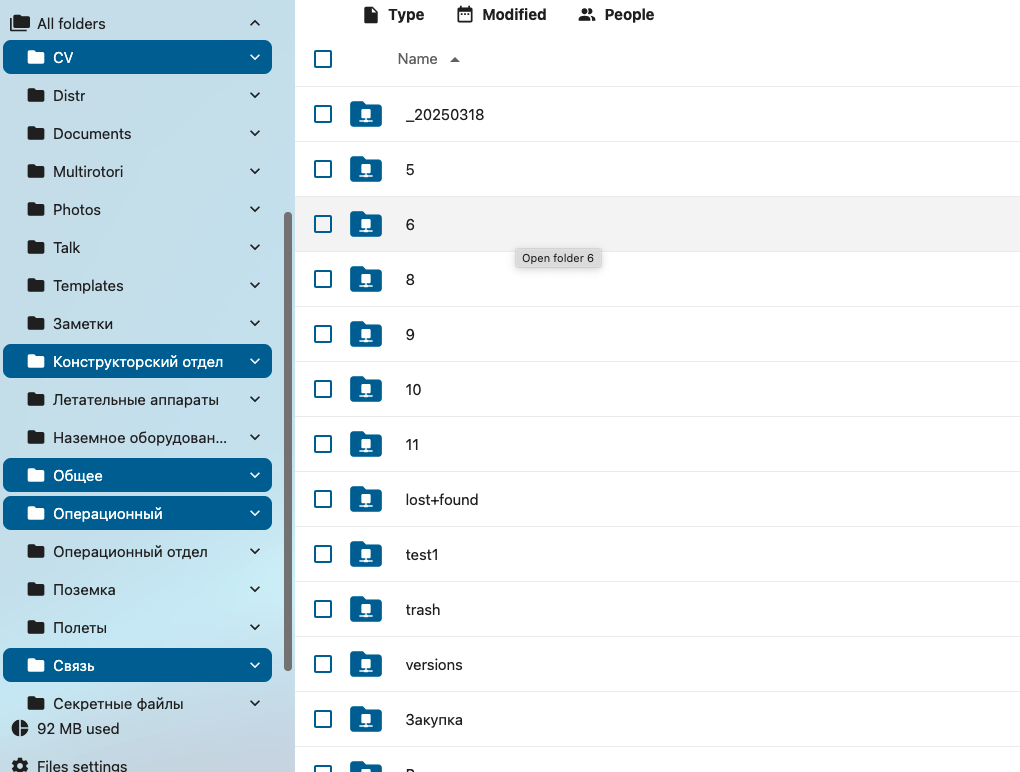Viewport: 1020px width, 772px height.
Task: Open the versions folder
Action: coord(434,664)
